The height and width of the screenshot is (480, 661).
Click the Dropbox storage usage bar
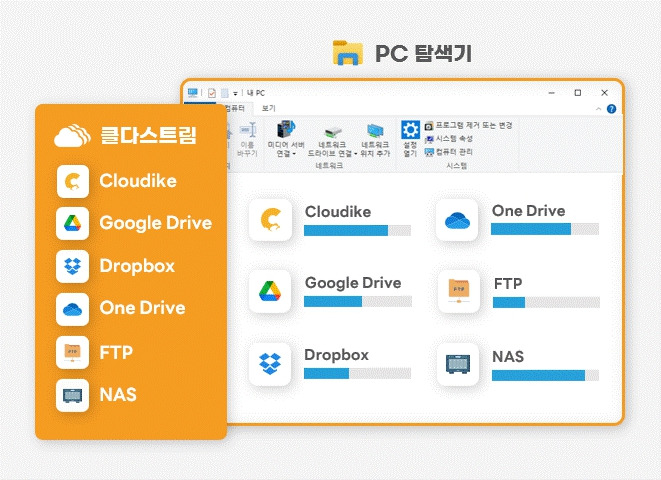357,373
